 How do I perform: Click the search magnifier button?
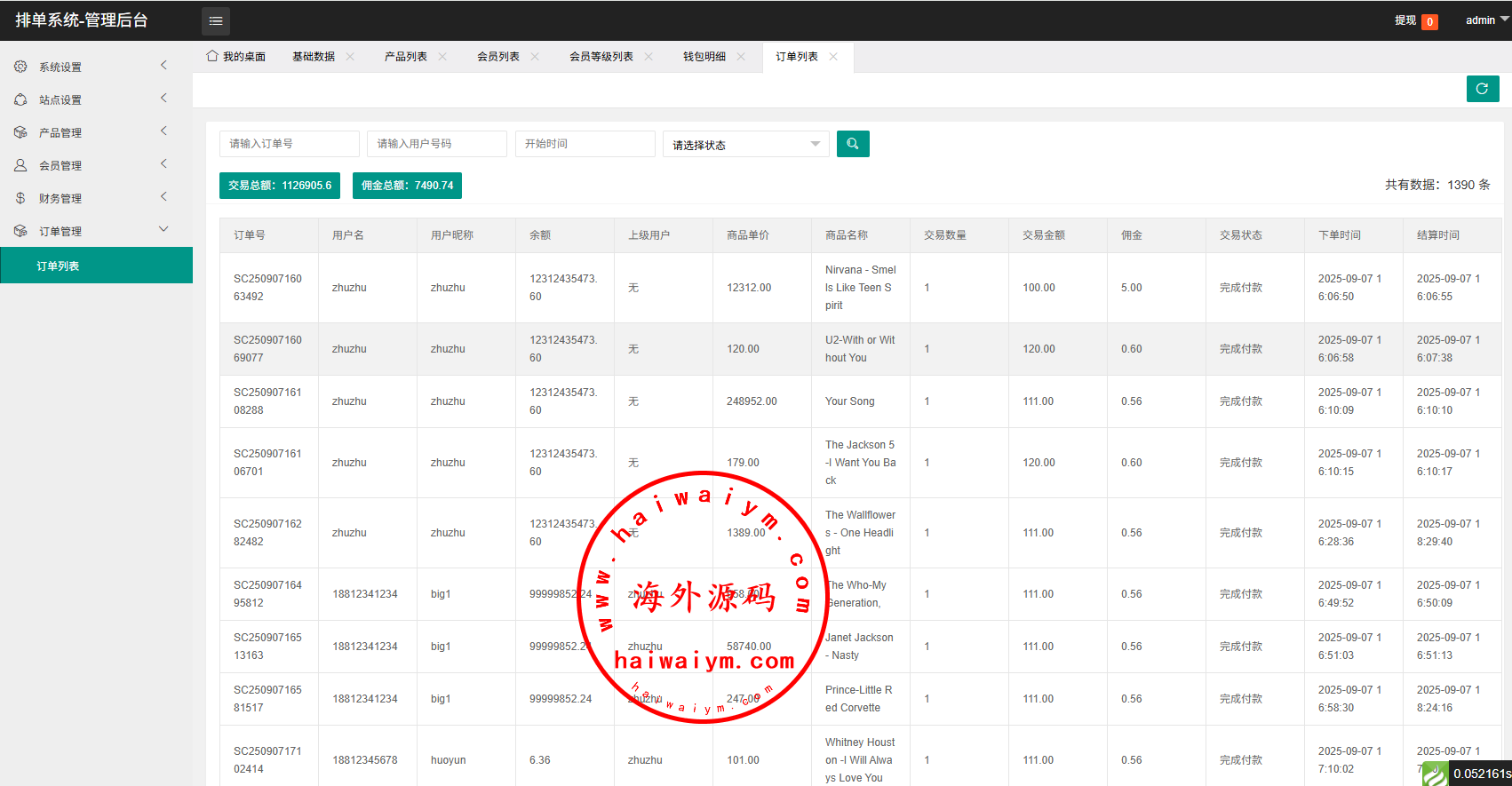pos(853,144)
